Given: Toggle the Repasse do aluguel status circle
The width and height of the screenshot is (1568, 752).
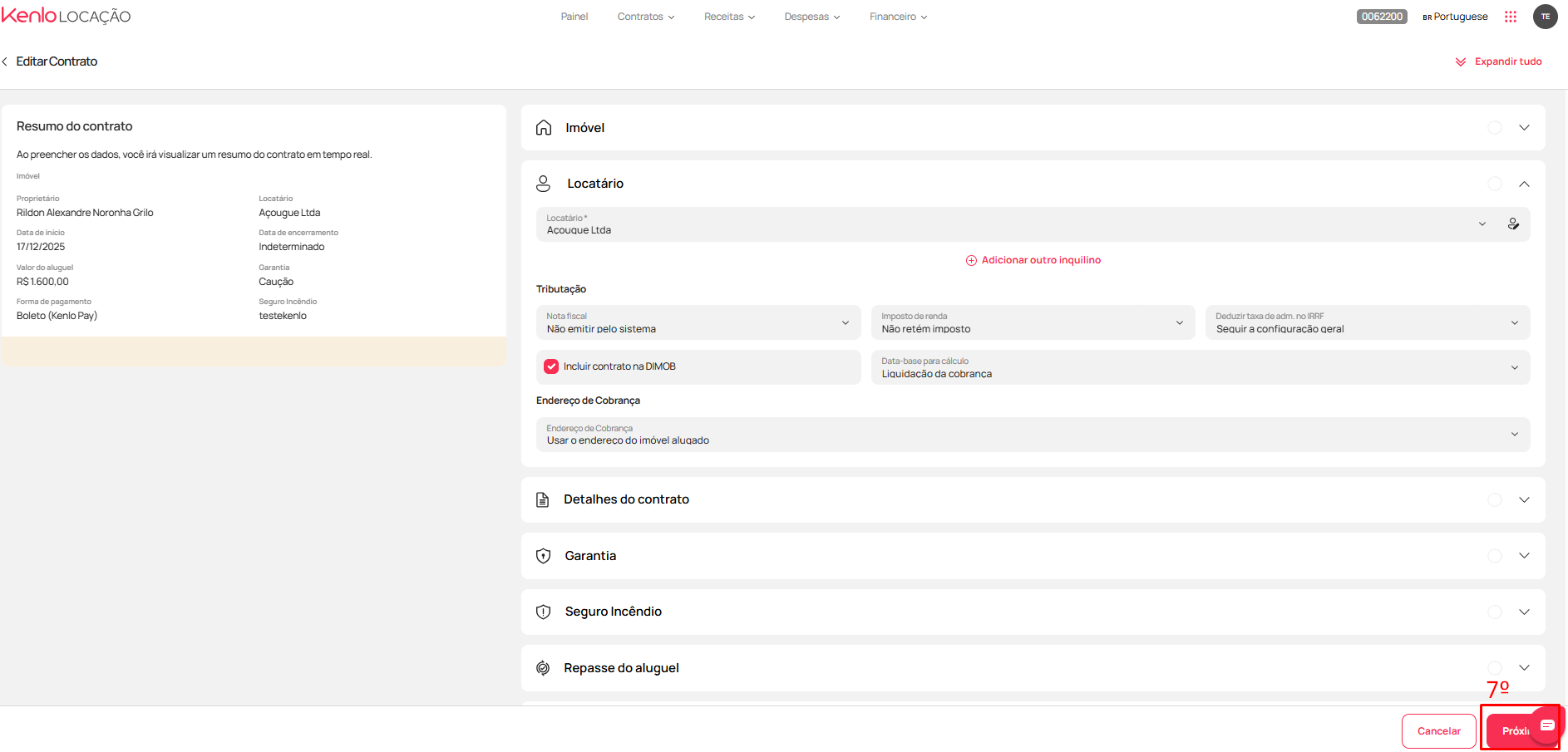Looking at the screenshot, I should pos(1495,668).
